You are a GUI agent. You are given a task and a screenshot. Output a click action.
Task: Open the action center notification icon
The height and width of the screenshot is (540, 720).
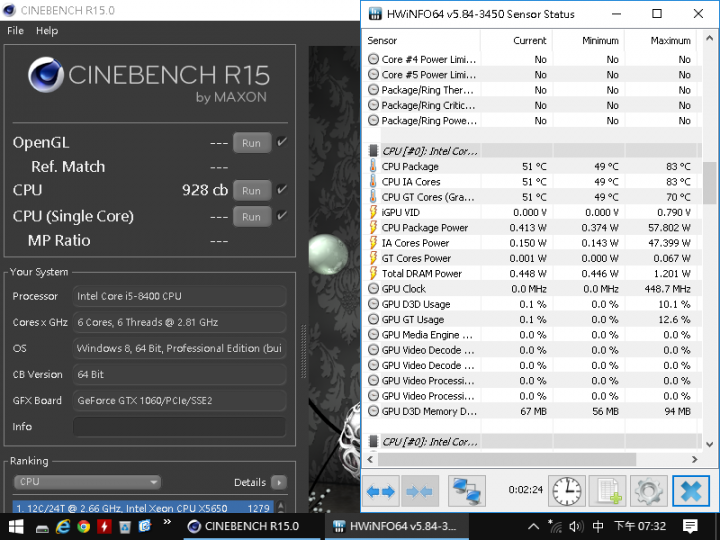coord(690,526)
